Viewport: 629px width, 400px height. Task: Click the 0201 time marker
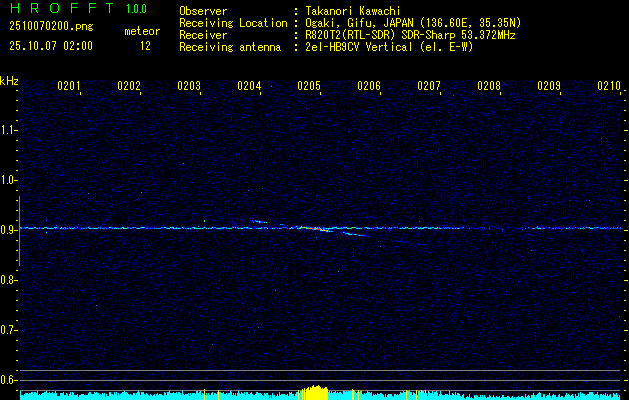tap(69, 86)
